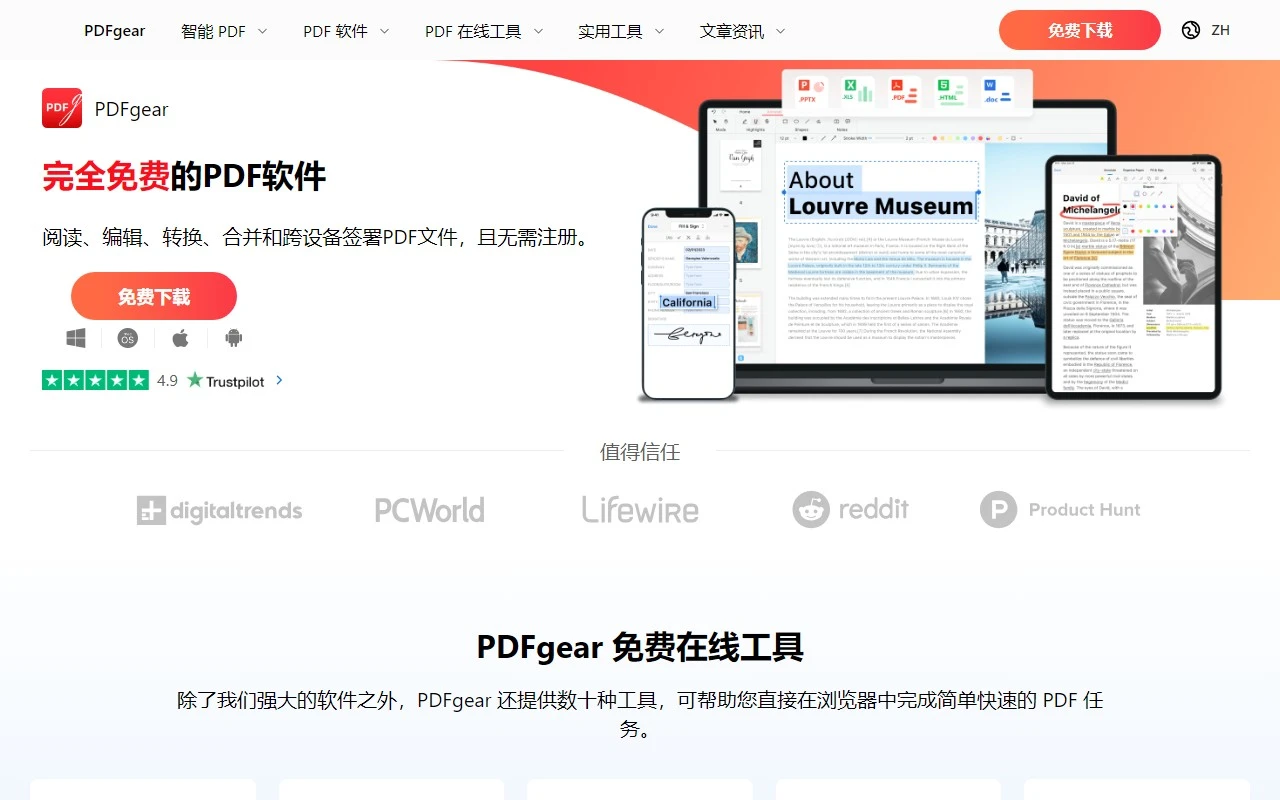Open the 实用工具 menu
This screenshot has height=800, width=1280.
(x=610, y=31)
